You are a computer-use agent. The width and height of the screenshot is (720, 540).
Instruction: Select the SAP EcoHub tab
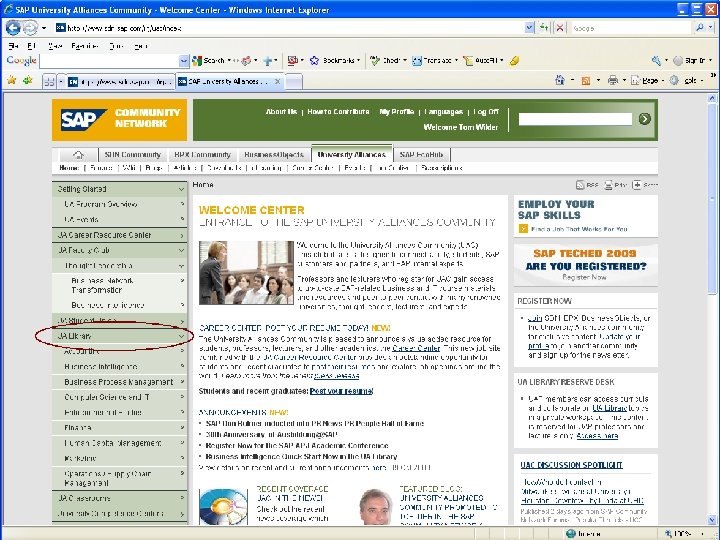click(421, 155)
